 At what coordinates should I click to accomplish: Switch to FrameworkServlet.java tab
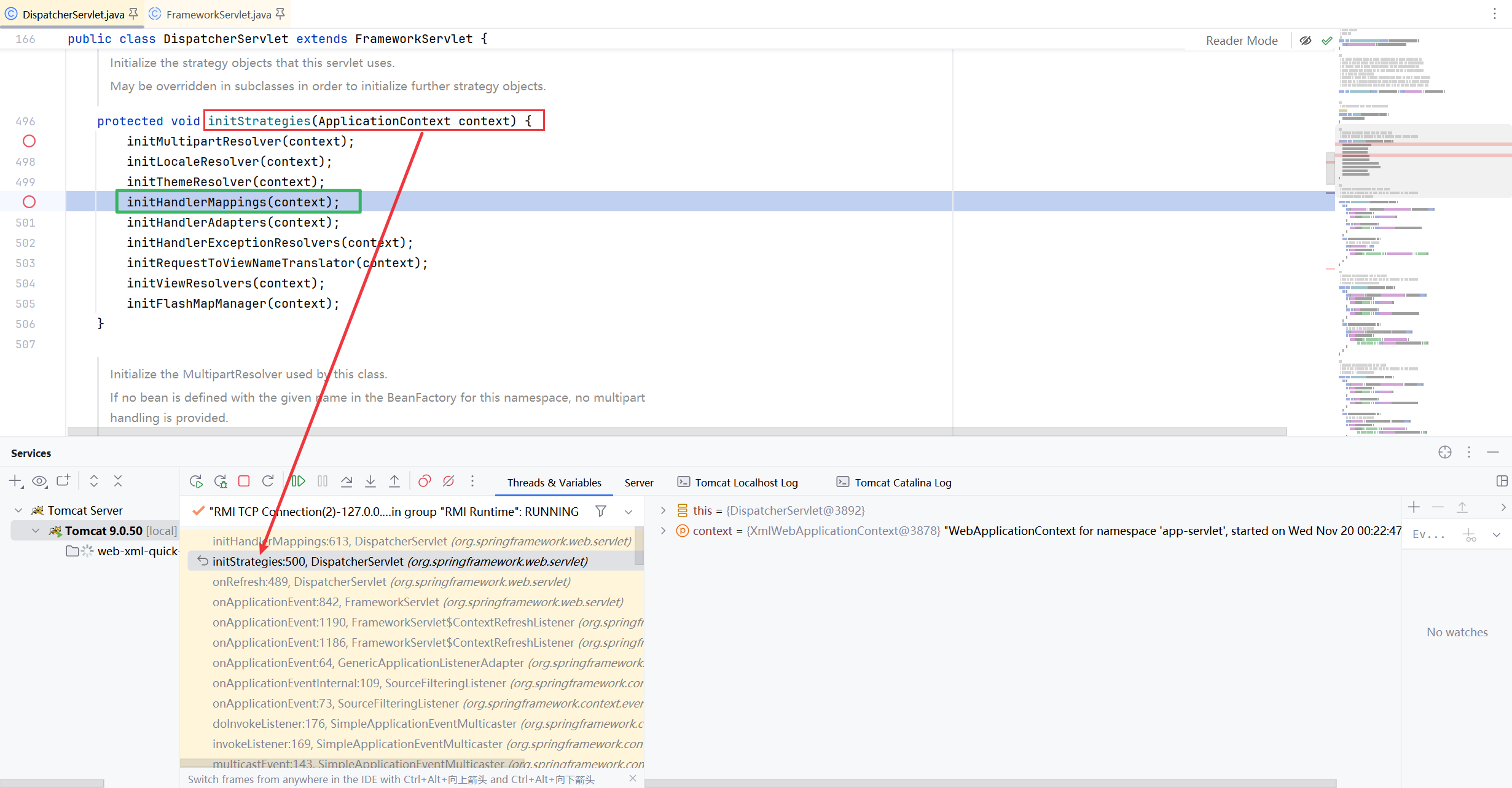point(218,14)
